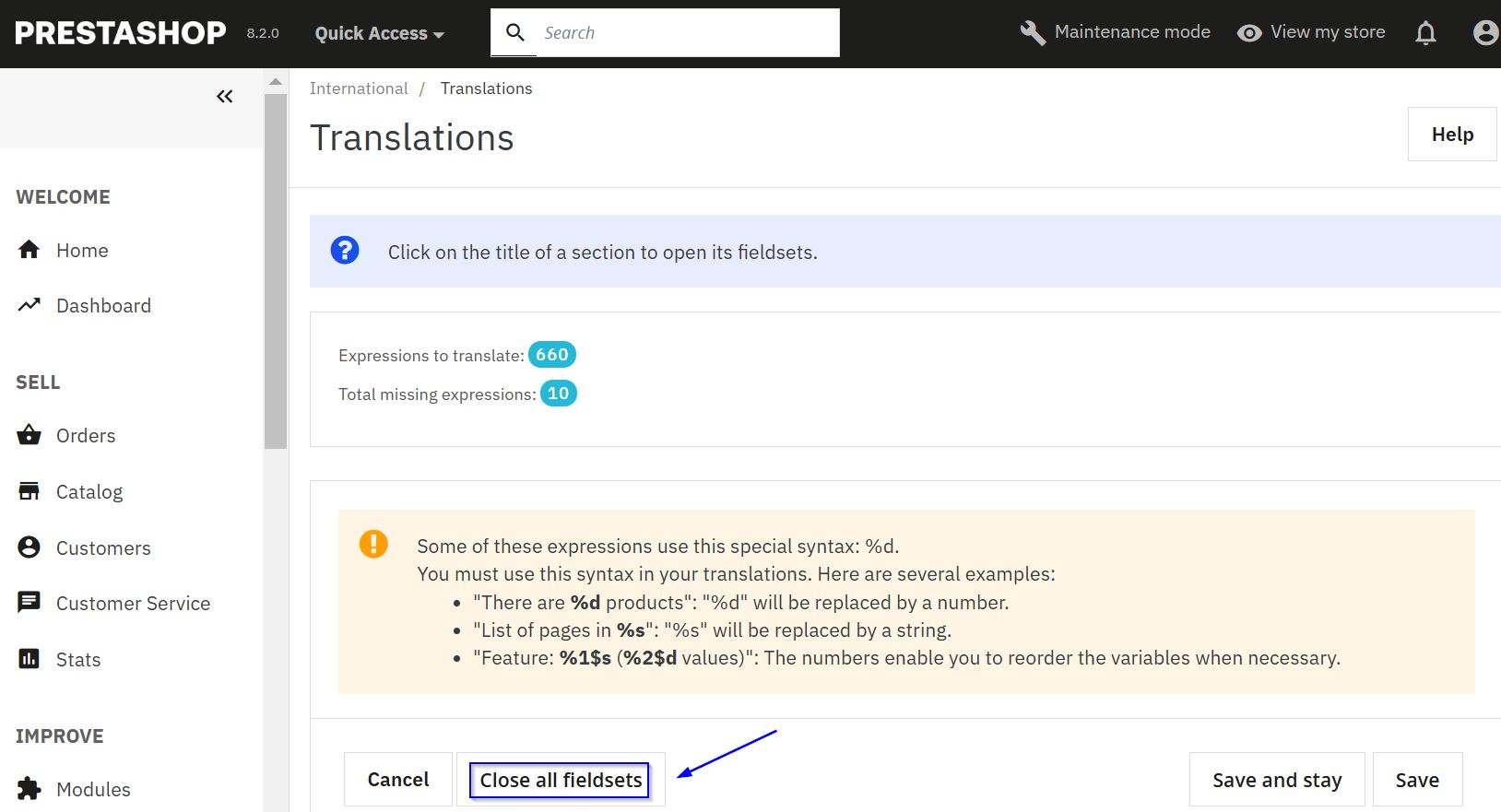Screen dimensions: 1501x812
Task: Click the Modules puzzle piece icon
Action: click(30, 789)
